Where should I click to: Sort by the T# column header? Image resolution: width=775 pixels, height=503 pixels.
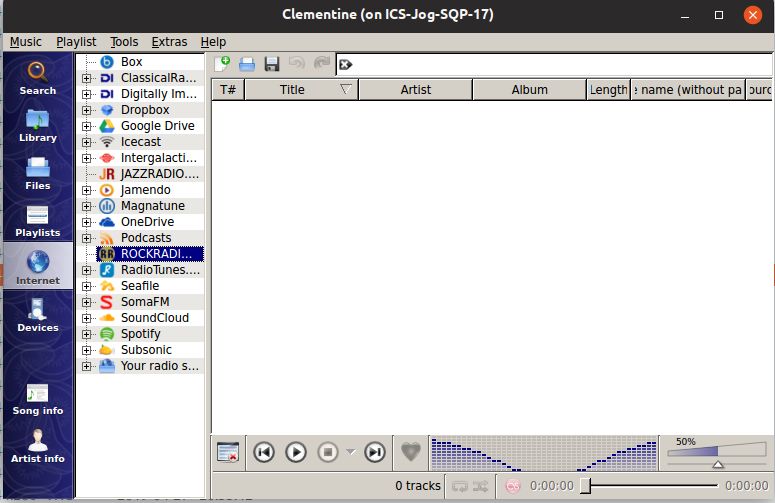click(x=228, y=89)
